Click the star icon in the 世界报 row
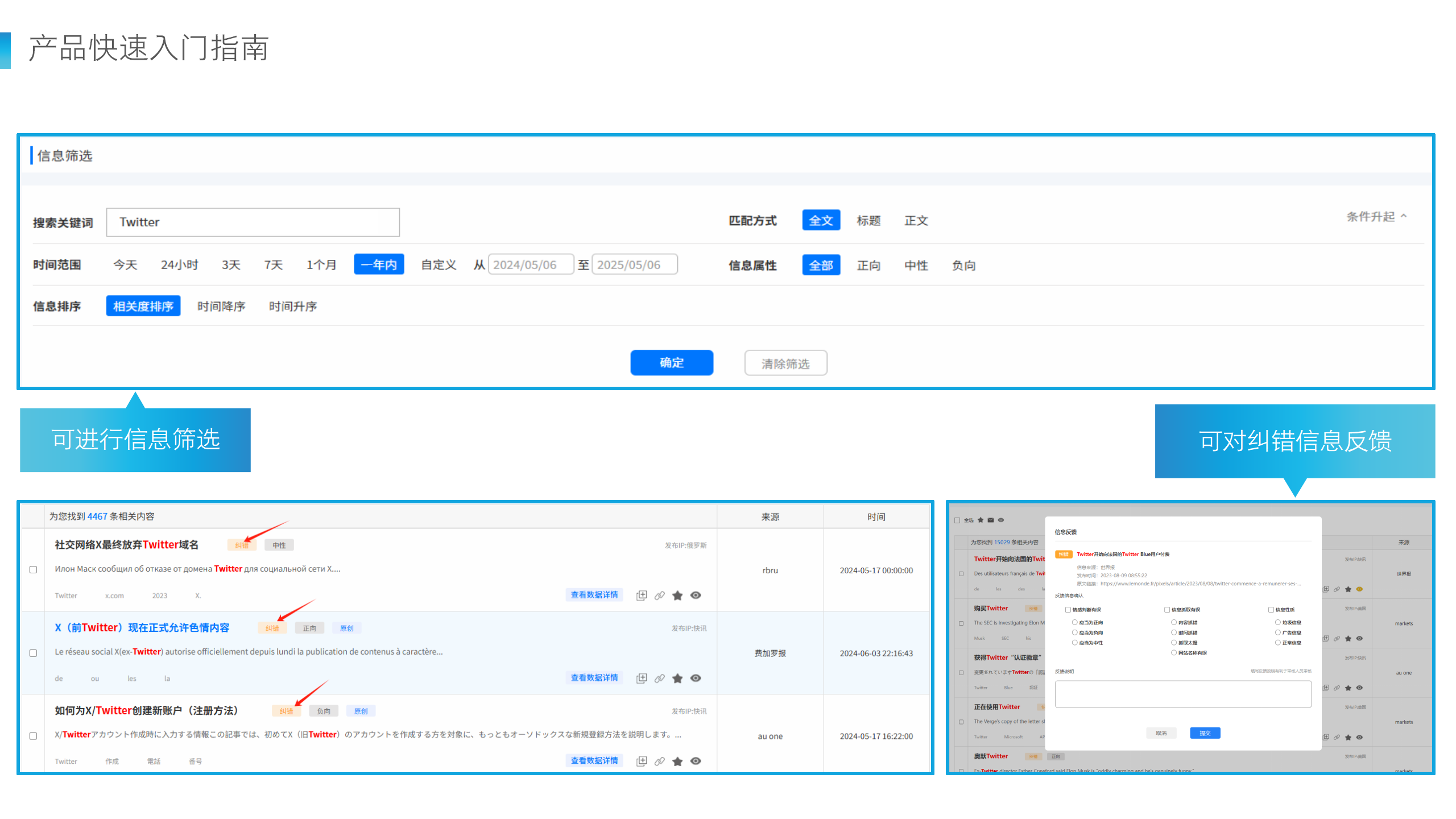Image resolution: width=1456 pixels, height=819 pixels. tap(1348, 589)
